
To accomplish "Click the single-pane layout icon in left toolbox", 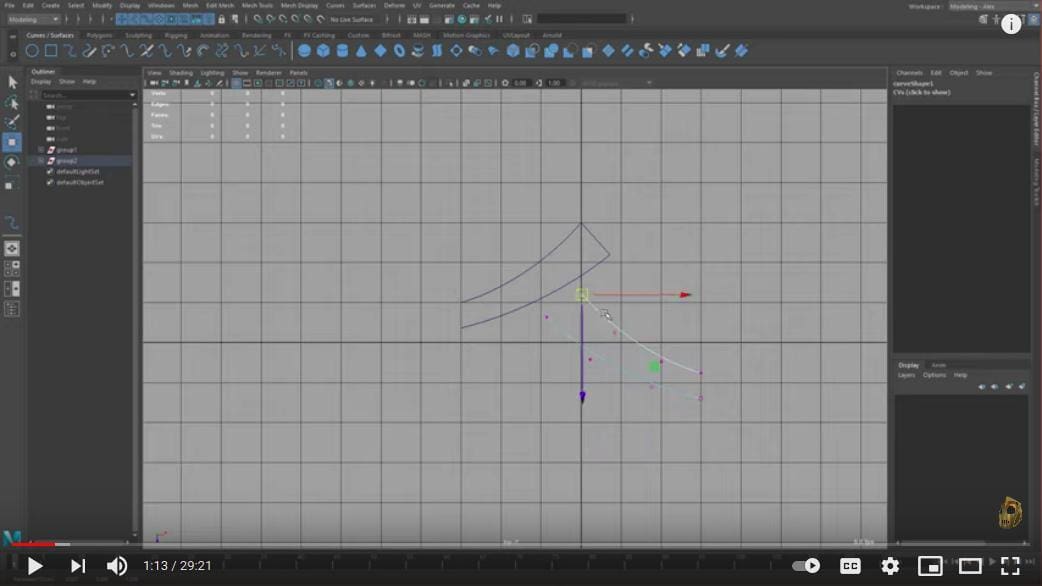I will (x=12, y=248).
